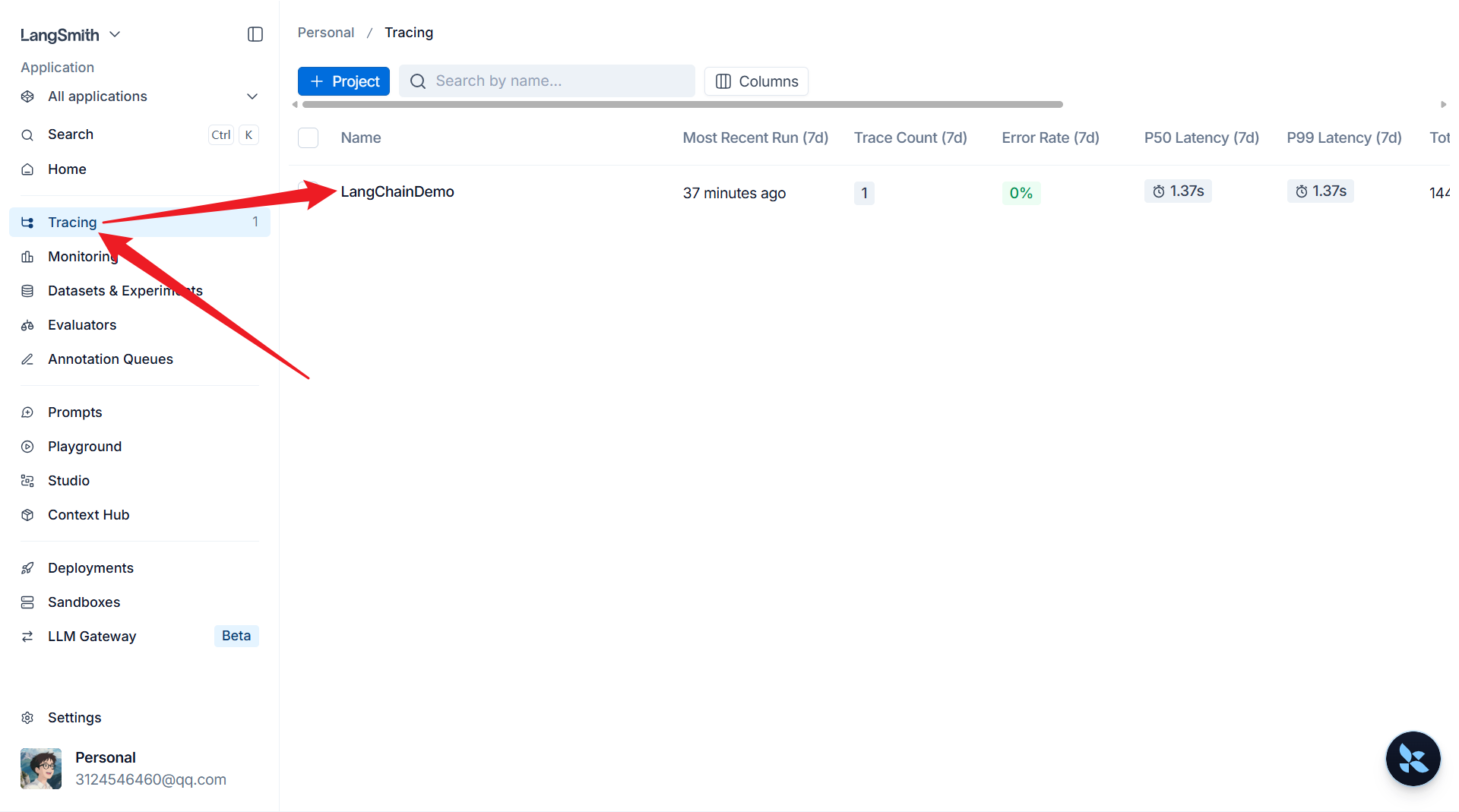1459x812 pixels.
Task: Open the floating assistant button at bottom right
Action: [x=1413, y=759]
